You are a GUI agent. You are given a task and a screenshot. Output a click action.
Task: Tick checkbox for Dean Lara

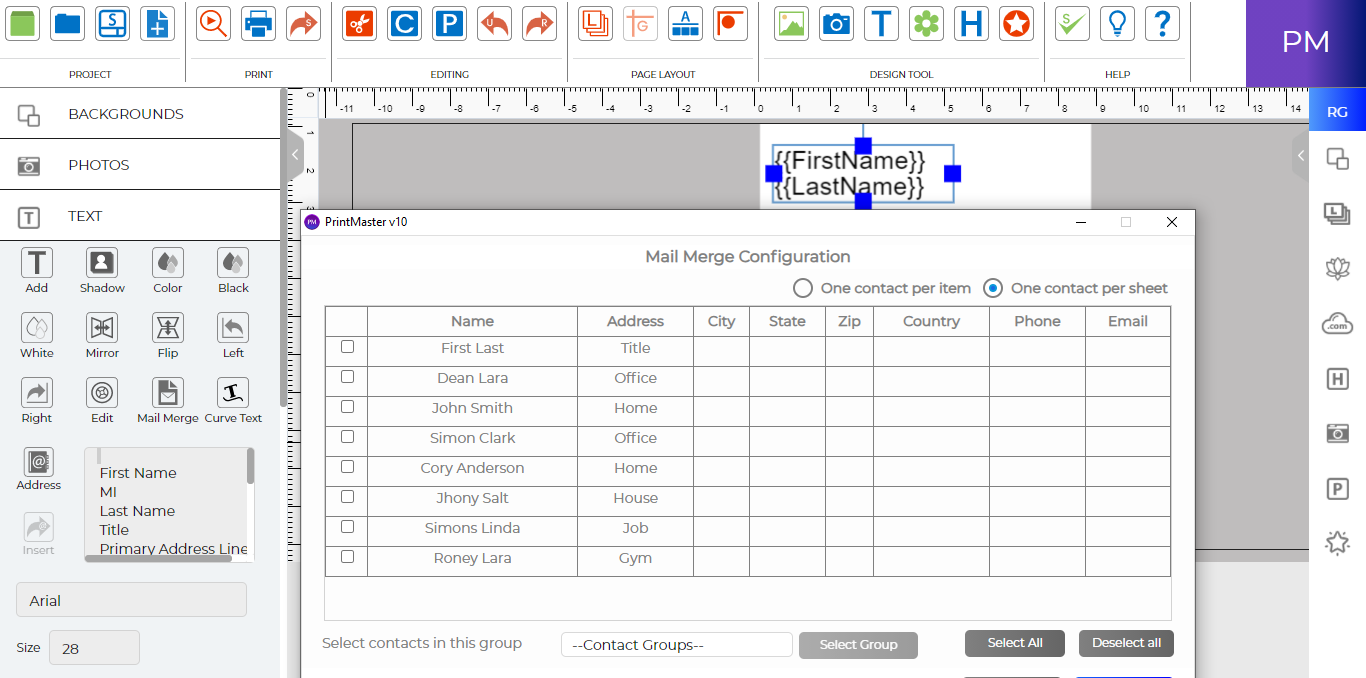[x=347, y=377]
